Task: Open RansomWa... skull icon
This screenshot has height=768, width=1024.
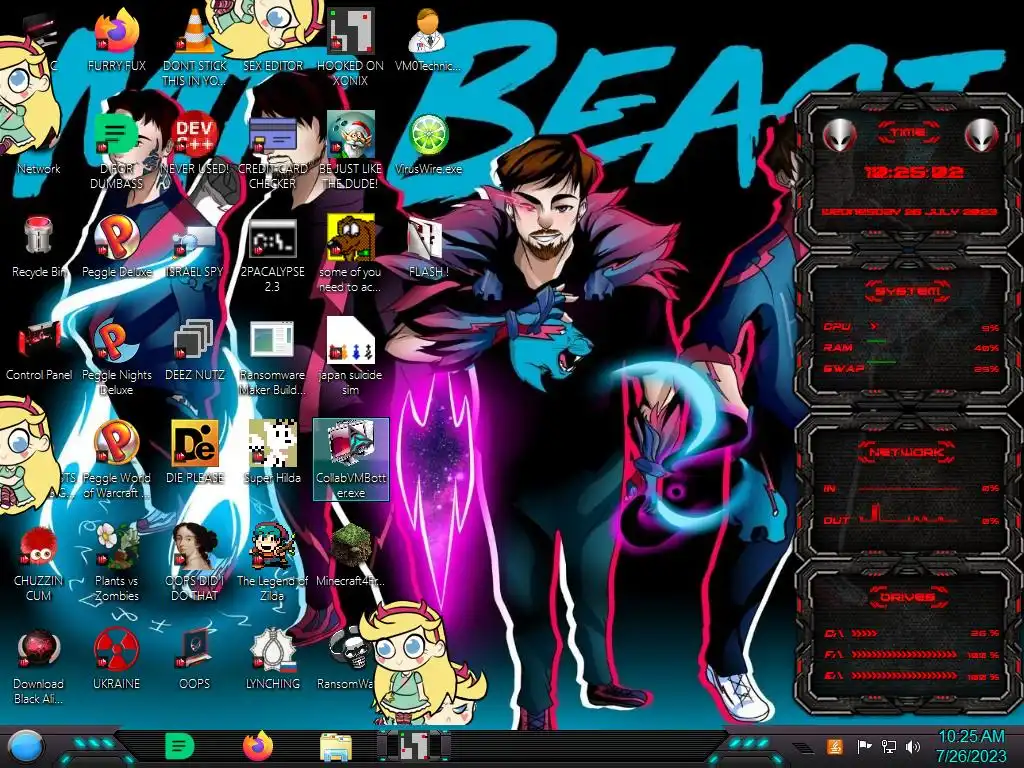Action: click(x=346, y=659)
